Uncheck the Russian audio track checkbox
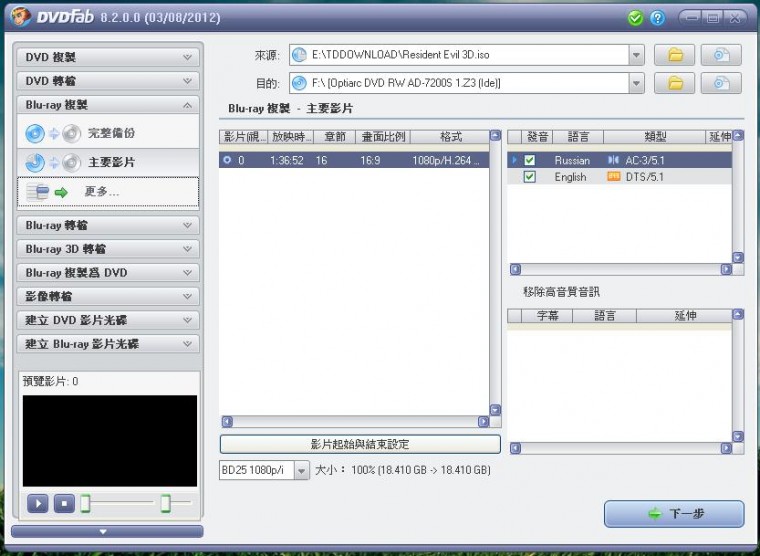The width and height of the screenshot is (760, 556). click(530, 160)
